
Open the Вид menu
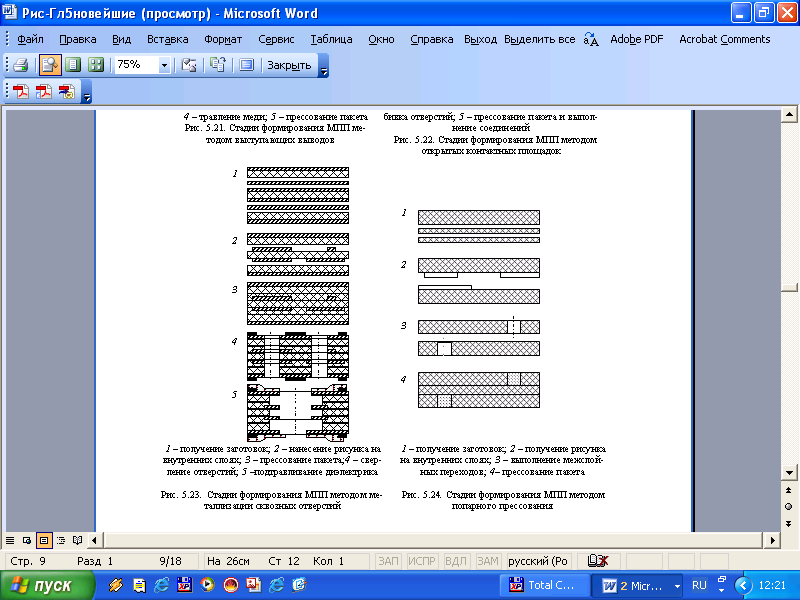pos(121,39)
